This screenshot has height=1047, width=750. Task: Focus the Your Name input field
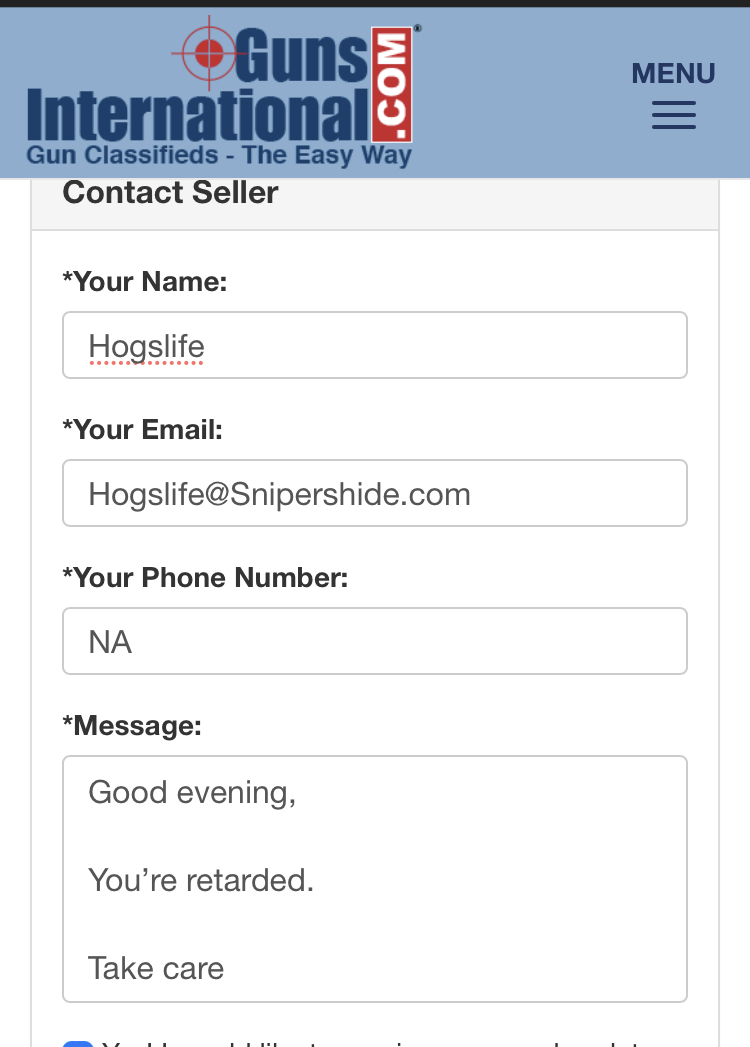375,345
